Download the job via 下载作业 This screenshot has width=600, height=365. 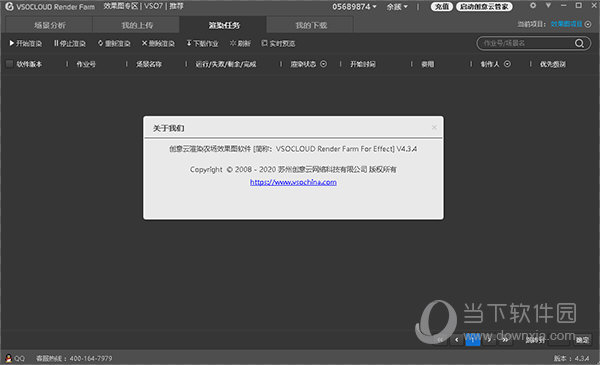pyautogui.click(x=202, y=44)
